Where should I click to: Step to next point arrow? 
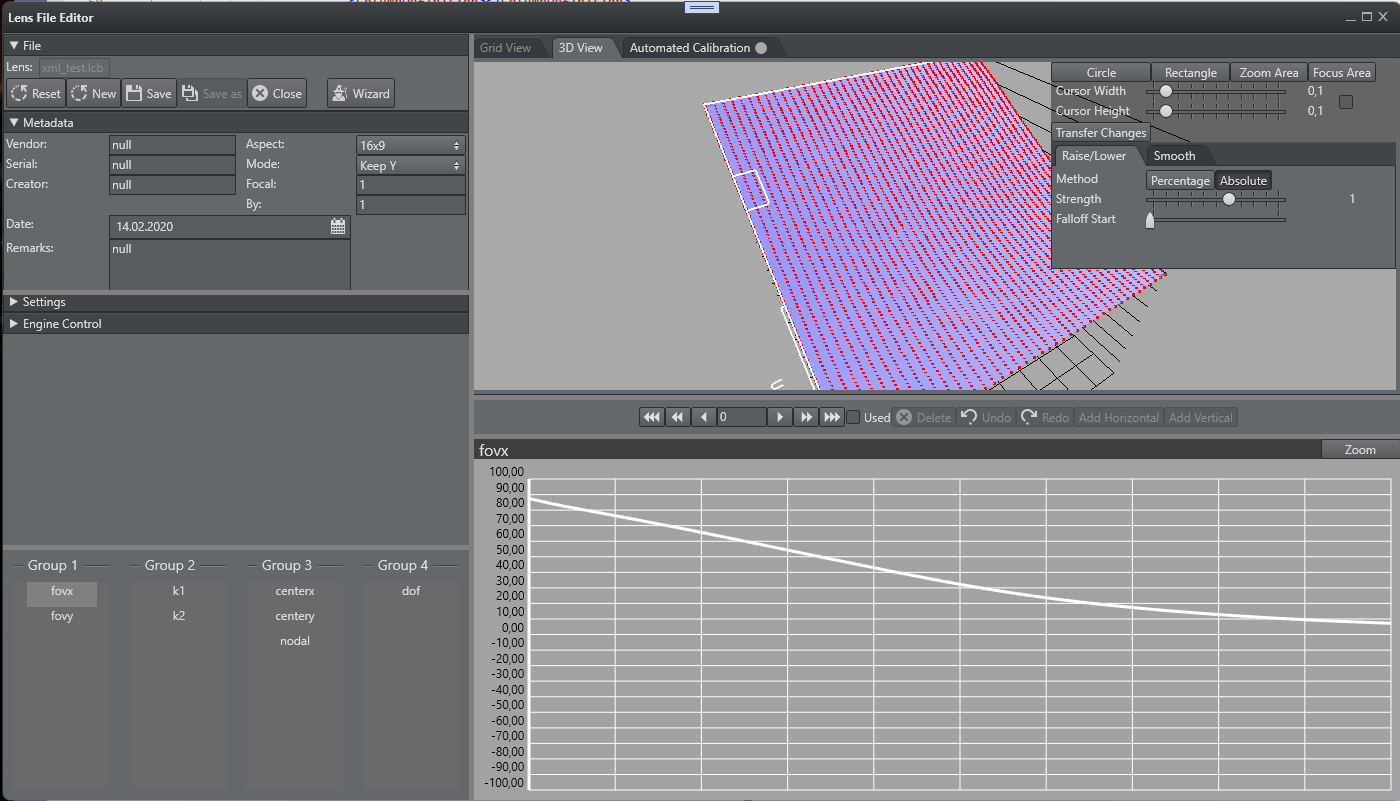pos(780,417)
